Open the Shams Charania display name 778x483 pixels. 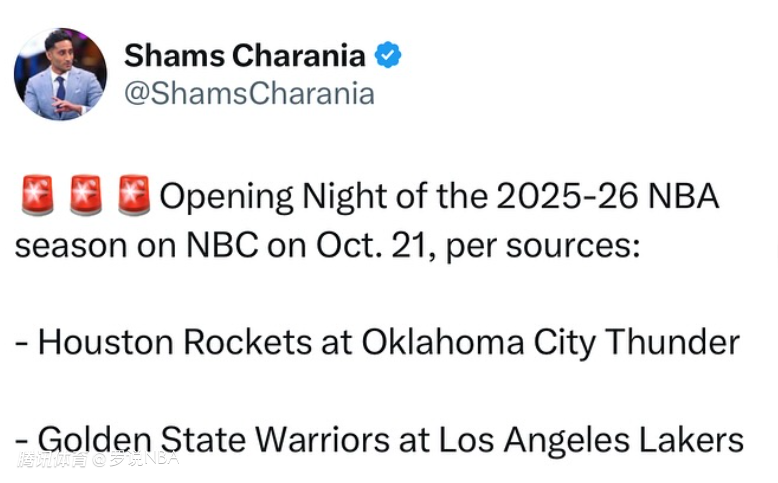pos(245,56)
